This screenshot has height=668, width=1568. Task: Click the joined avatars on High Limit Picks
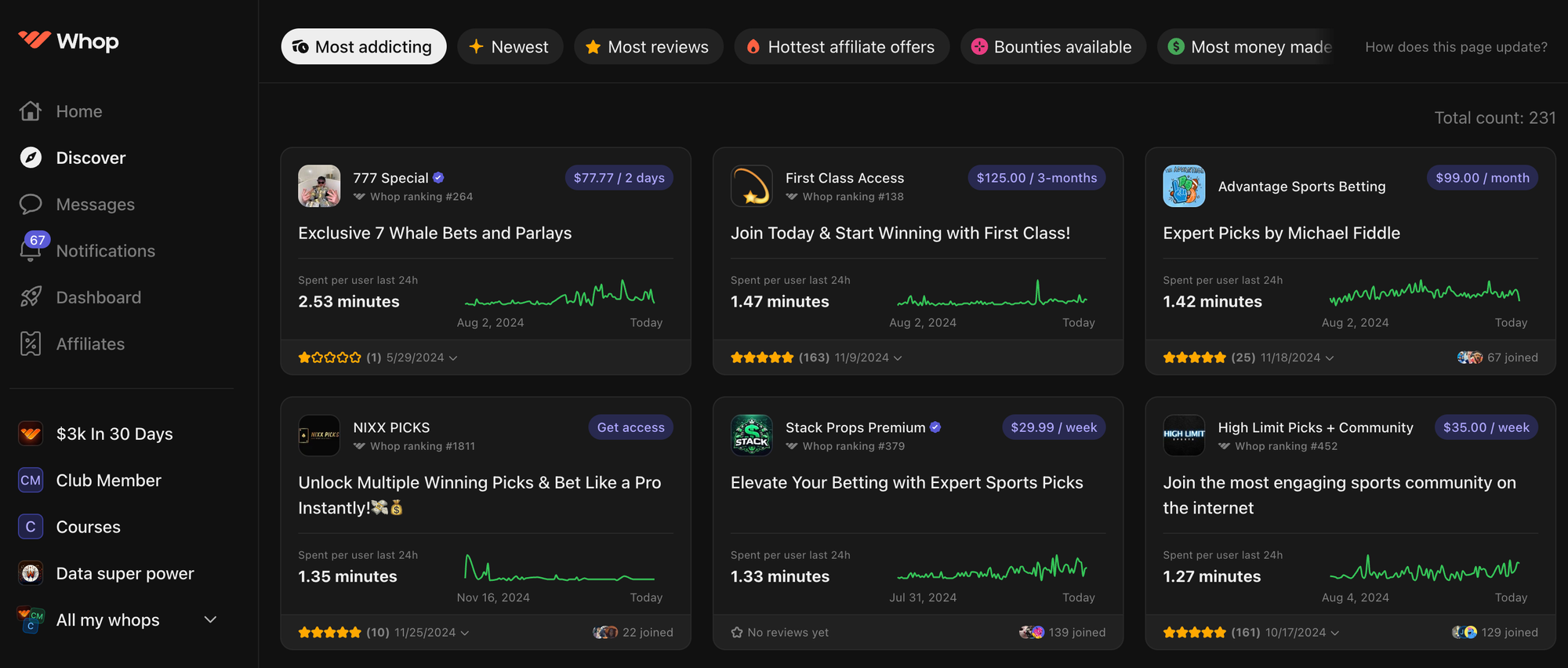(x=1465, y=632)
